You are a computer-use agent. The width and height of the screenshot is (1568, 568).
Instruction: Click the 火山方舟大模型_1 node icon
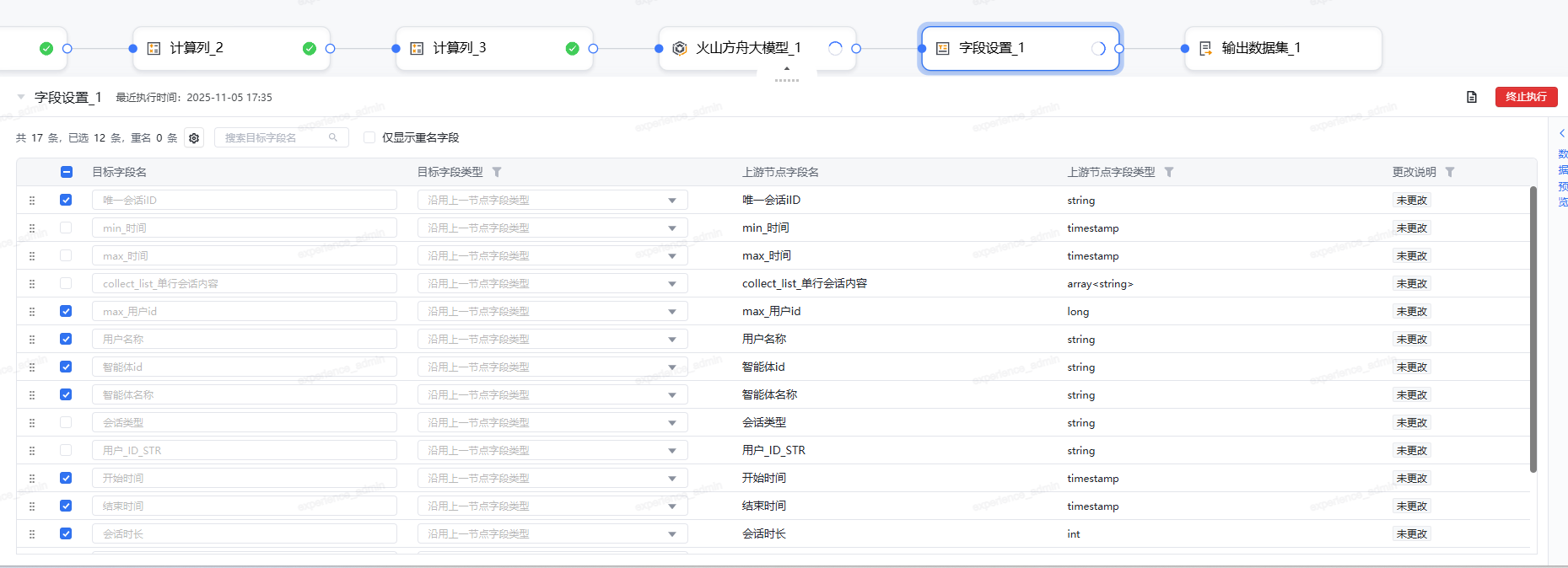679,49
